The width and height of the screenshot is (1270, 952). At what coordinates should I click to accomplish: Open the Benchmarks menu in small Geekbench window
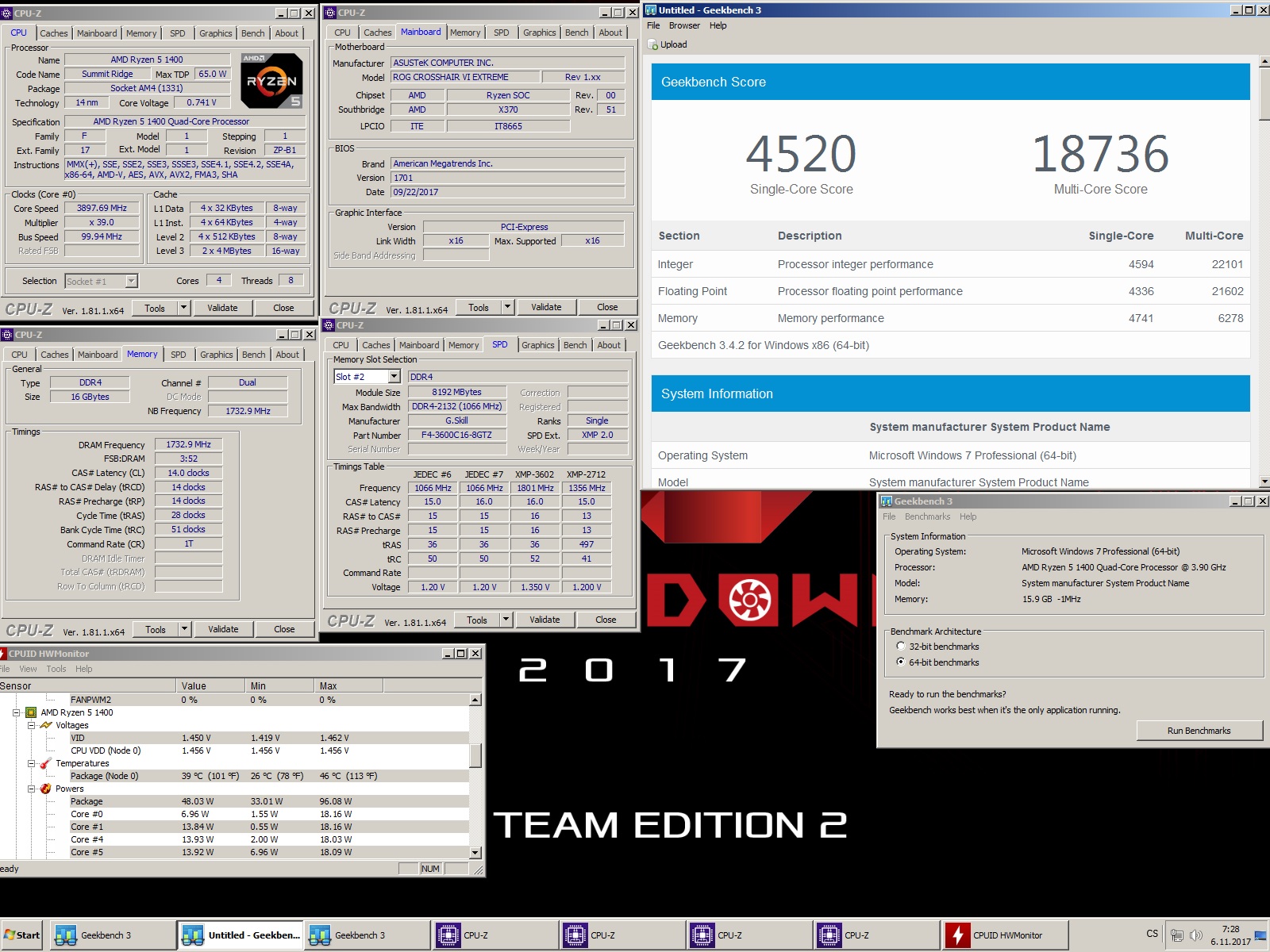point(927,516)
